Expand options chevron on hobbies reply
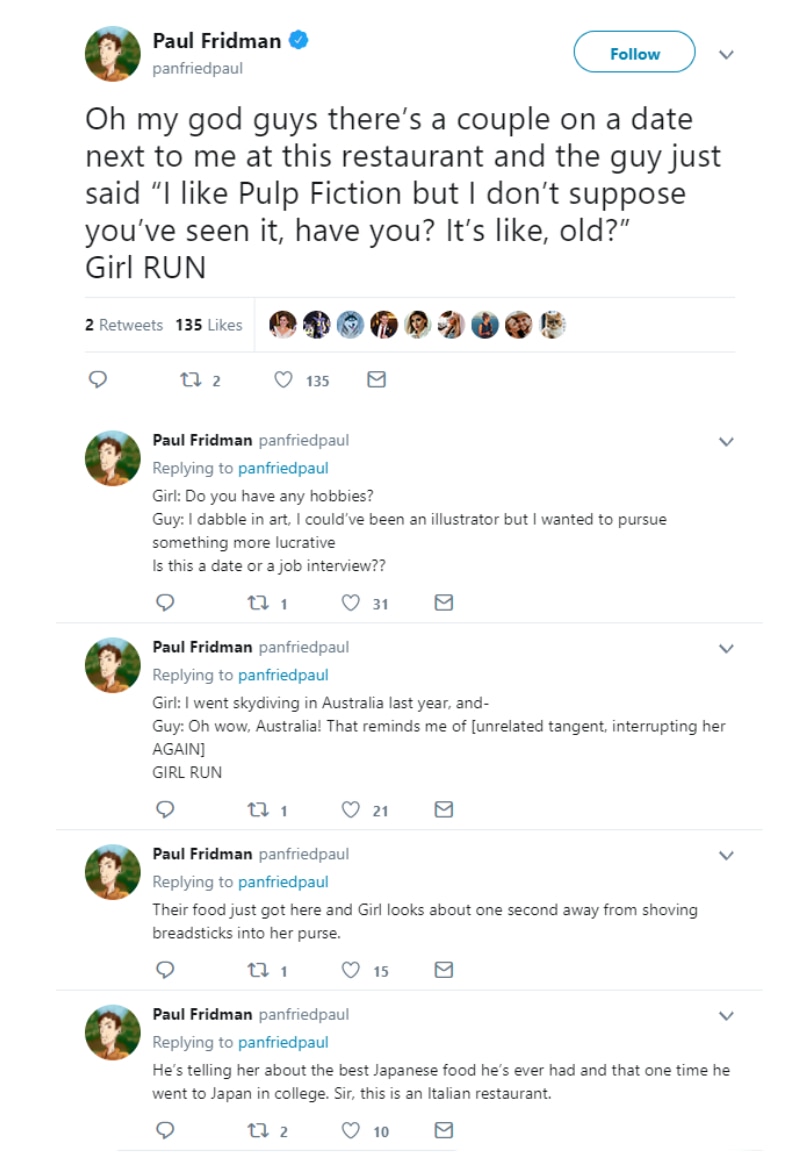This screenshot has width=800, height=1154. [x=727, y=441]
